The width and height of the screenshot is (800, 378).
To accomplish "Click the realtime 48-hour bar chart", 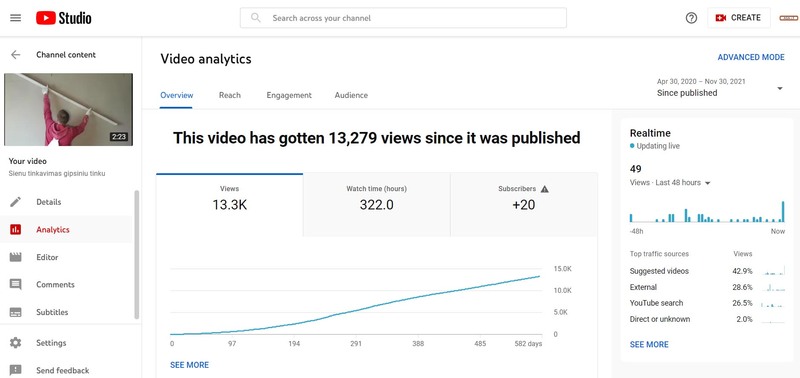I will pos(707,211).
